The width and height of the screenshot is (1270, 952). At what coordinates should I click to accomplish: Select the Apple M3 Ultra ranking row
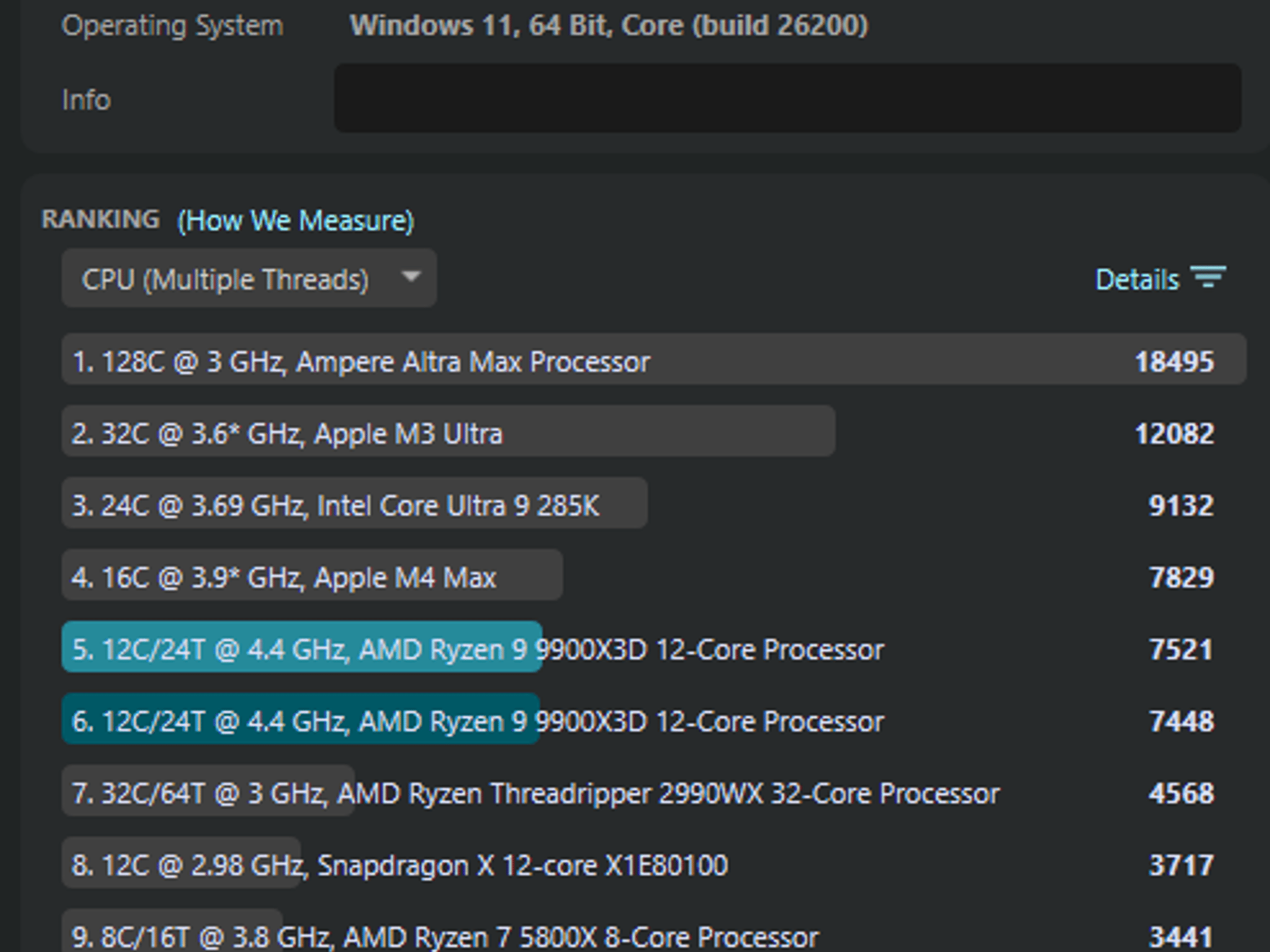pos(654,431)
